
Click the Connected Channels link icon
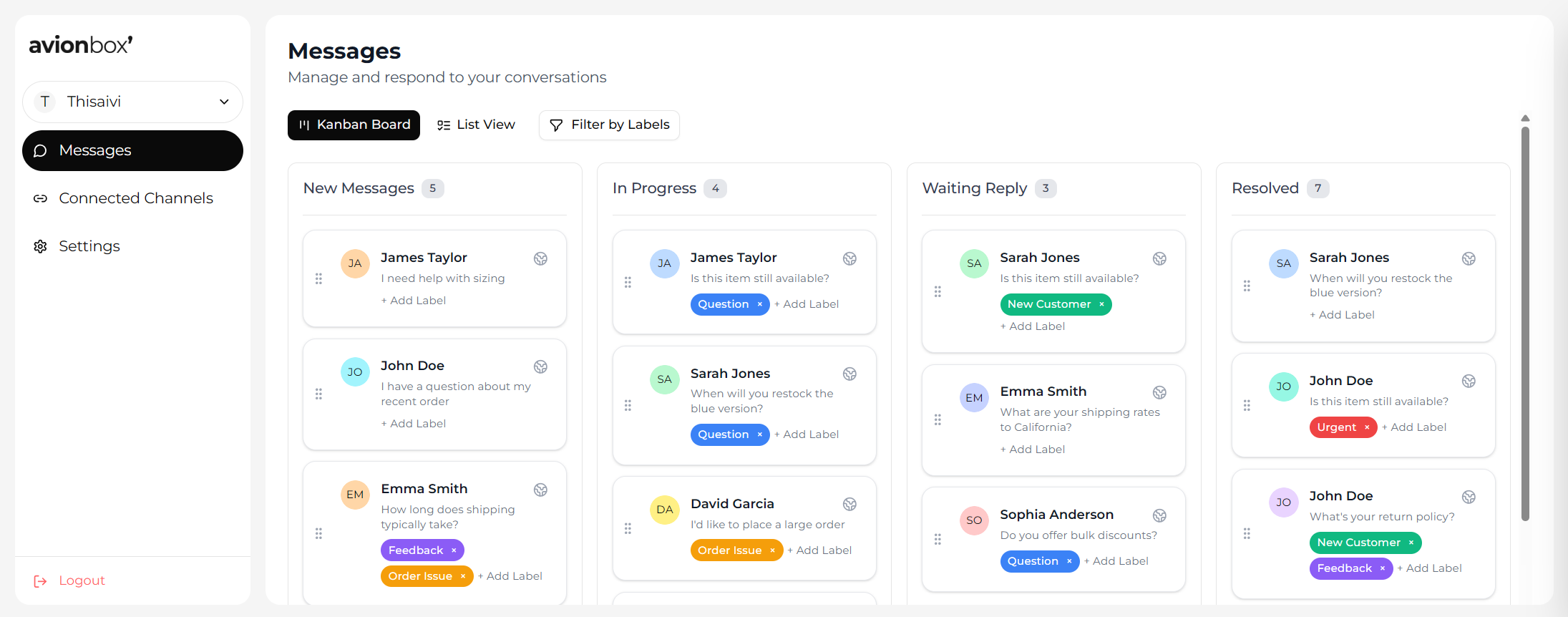tap(40, 198)
